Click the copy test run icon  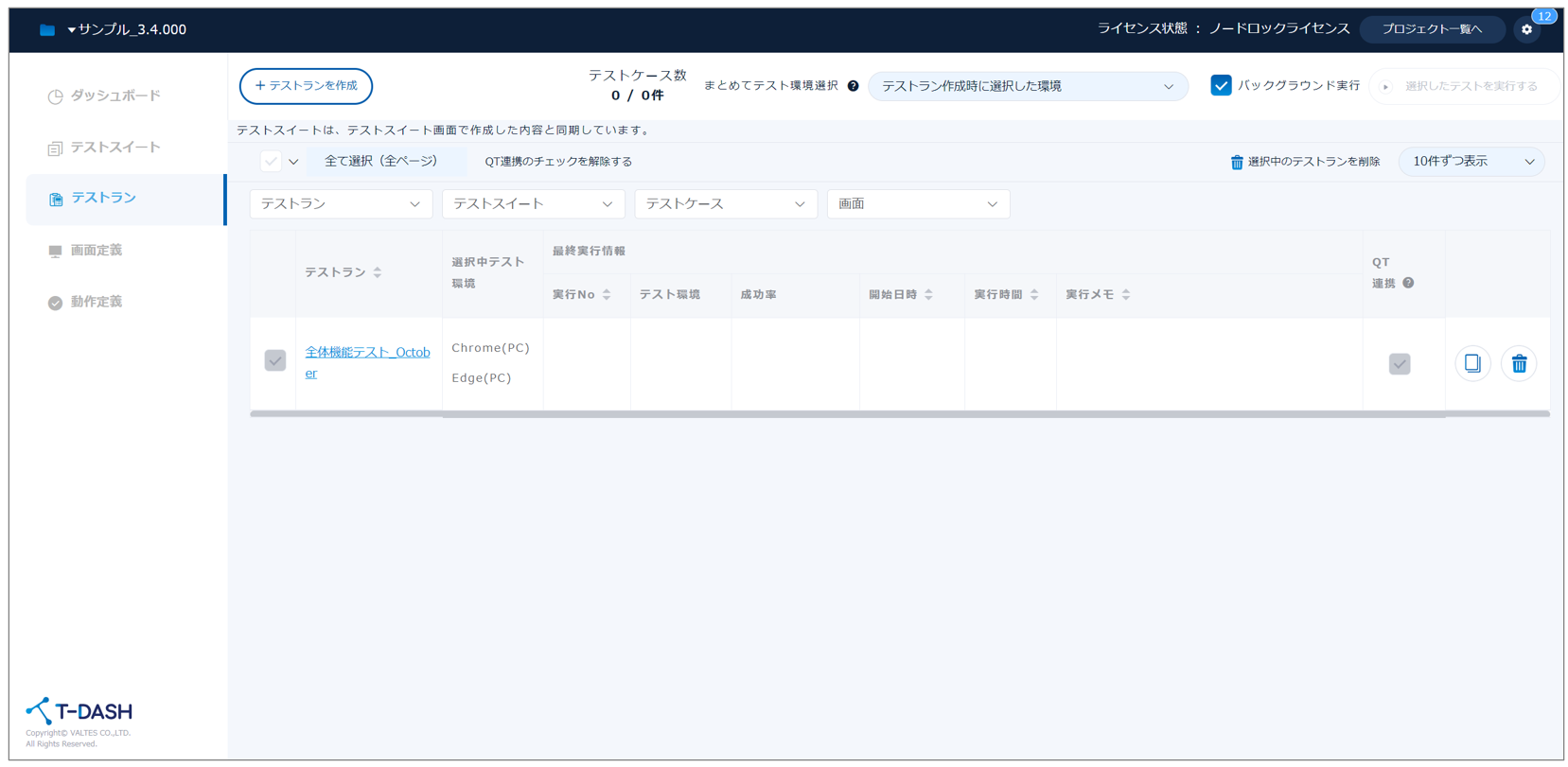[x=1471, y=363]
